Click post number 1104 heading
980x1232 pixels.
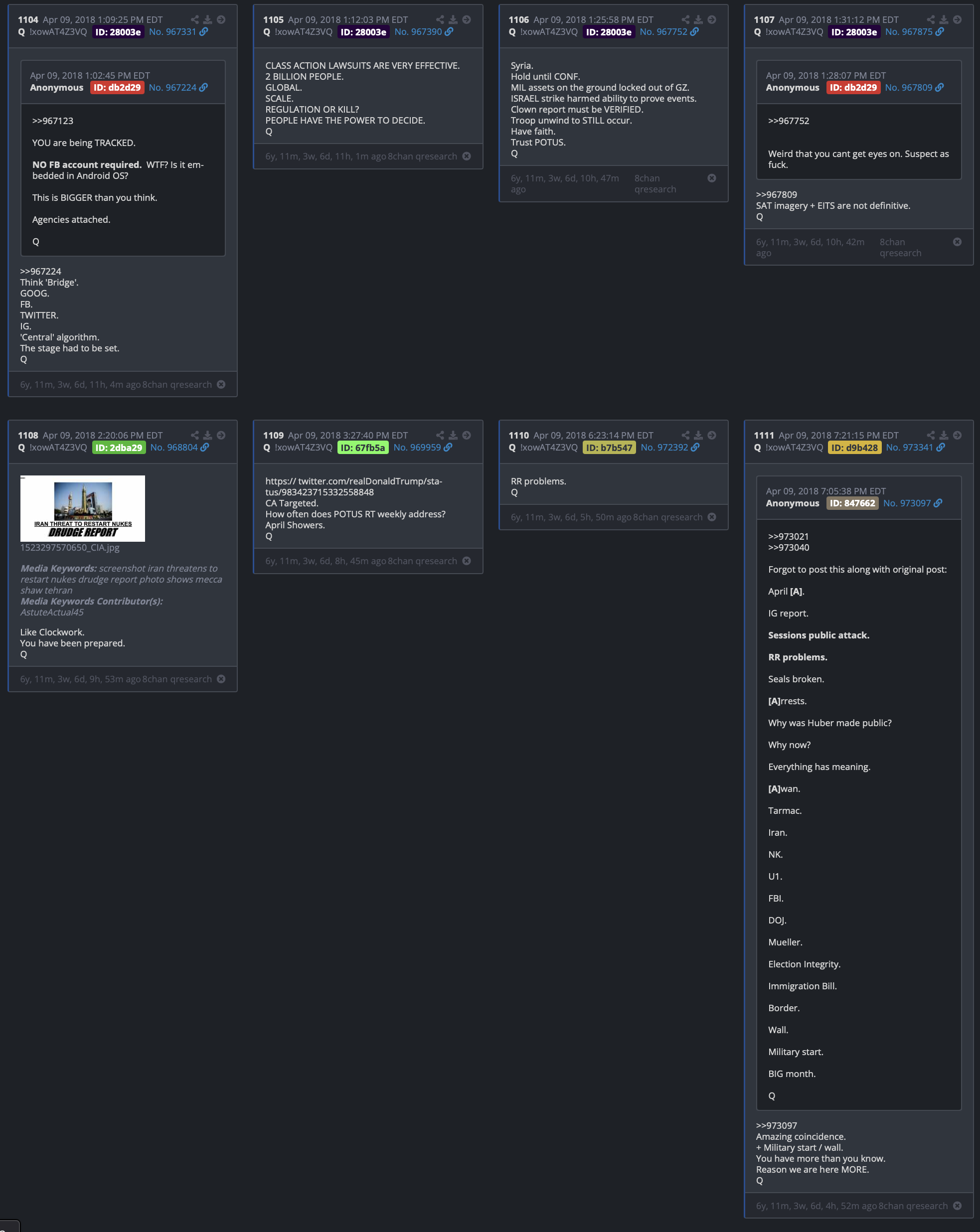click(x=28, y=20)
